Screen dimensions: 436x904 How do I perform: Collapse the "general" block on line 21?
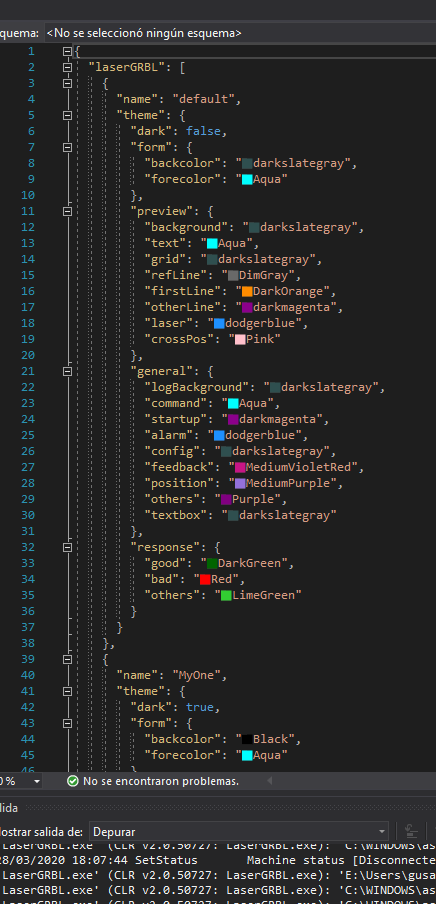pyautogui.click(x=67, y=371)
